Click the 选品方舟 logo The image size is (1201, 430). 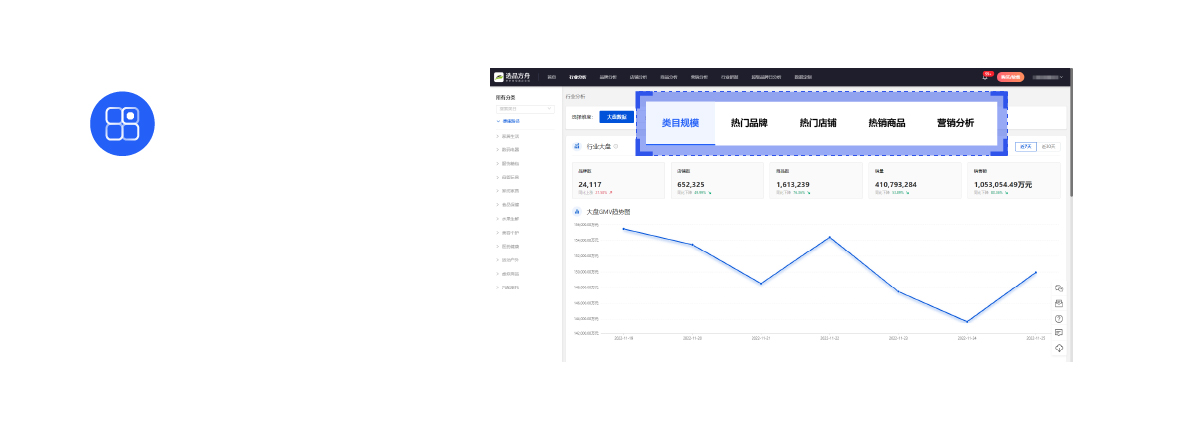pos(512,76)
